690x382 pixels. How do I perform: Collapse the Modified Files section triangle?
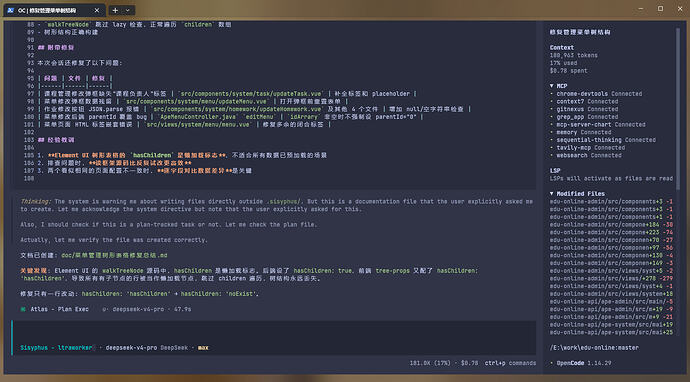552,194
